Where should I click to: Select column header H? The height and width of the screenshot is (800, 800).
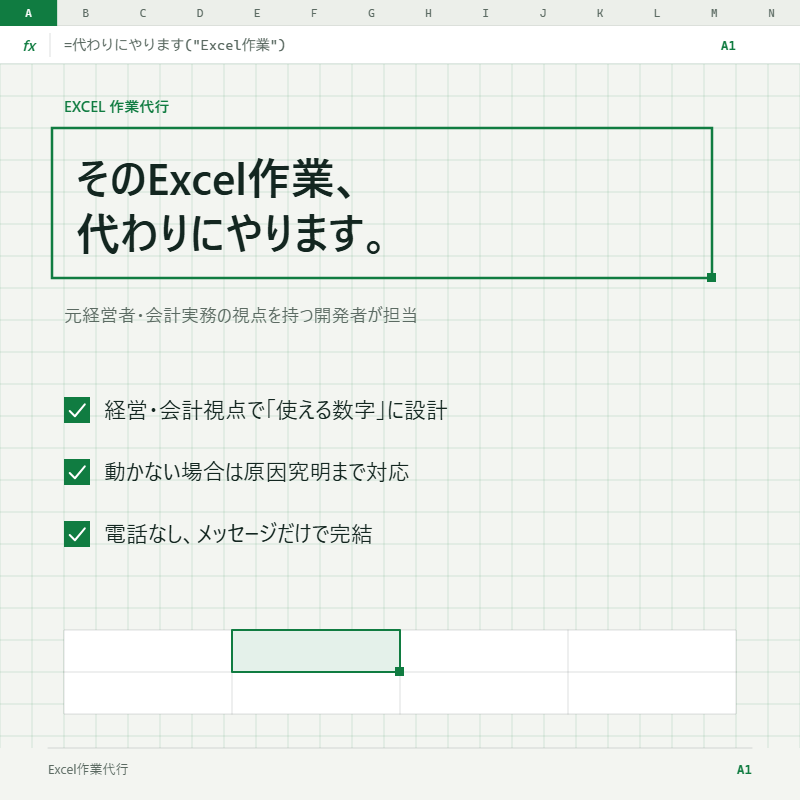pyautogui.click(x=429, y=13)
